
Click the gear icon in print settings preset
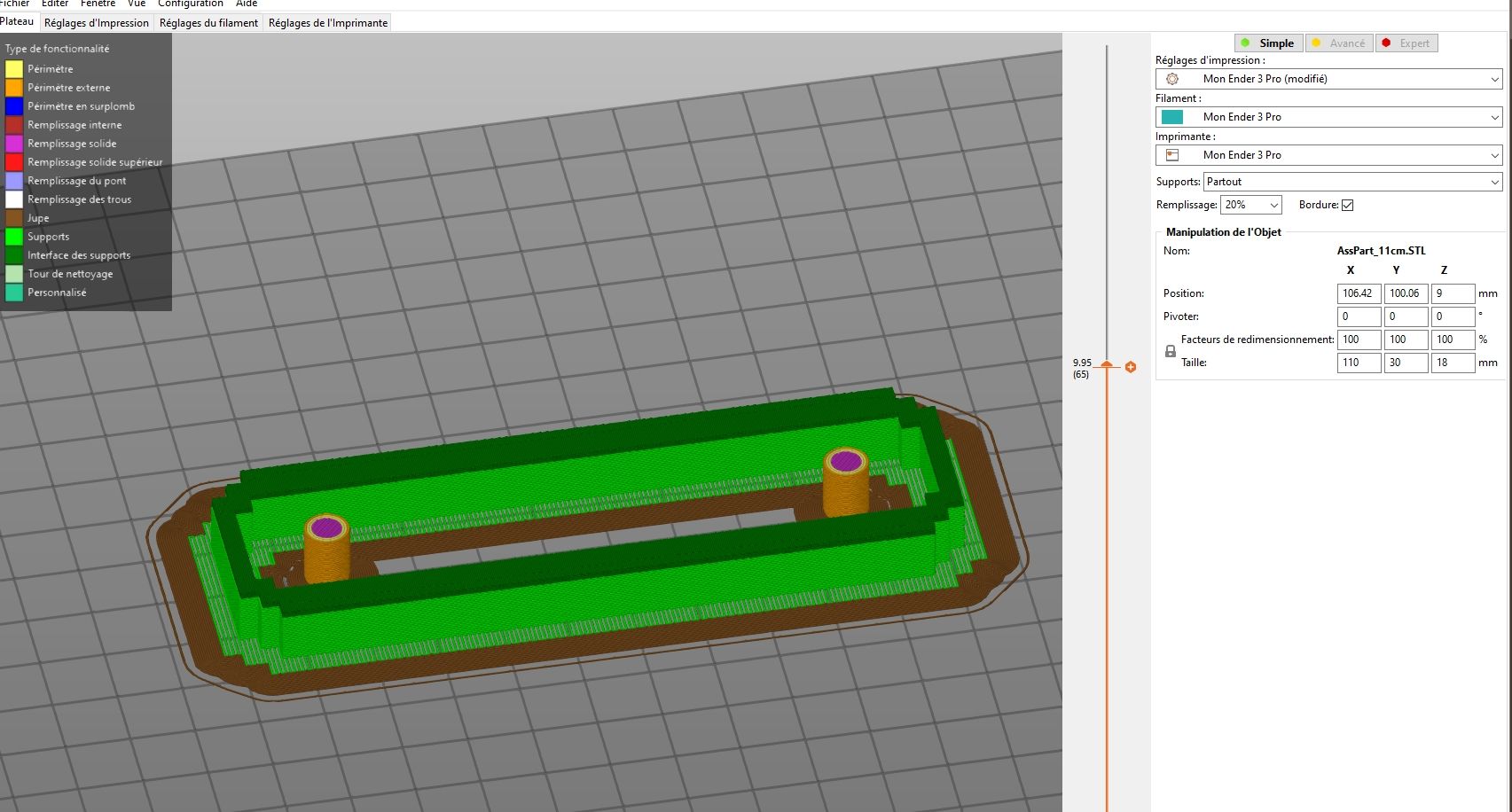click(x=1172, y=79)
